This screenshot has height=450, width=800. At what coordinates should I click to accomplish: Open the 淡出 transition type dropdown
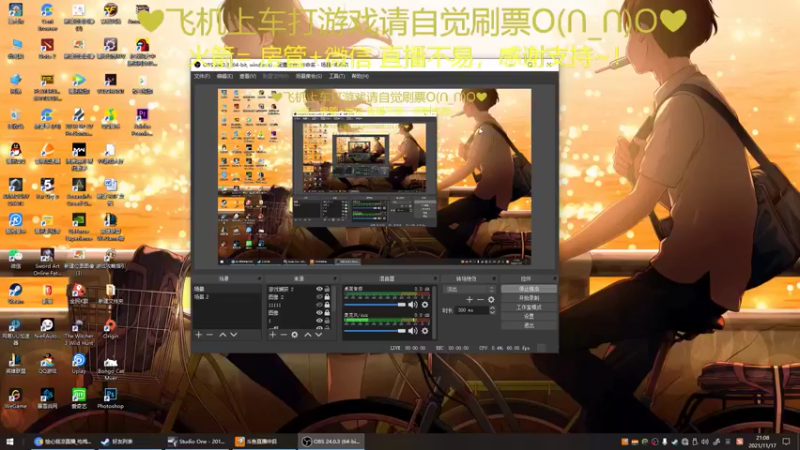pos(469,289)
